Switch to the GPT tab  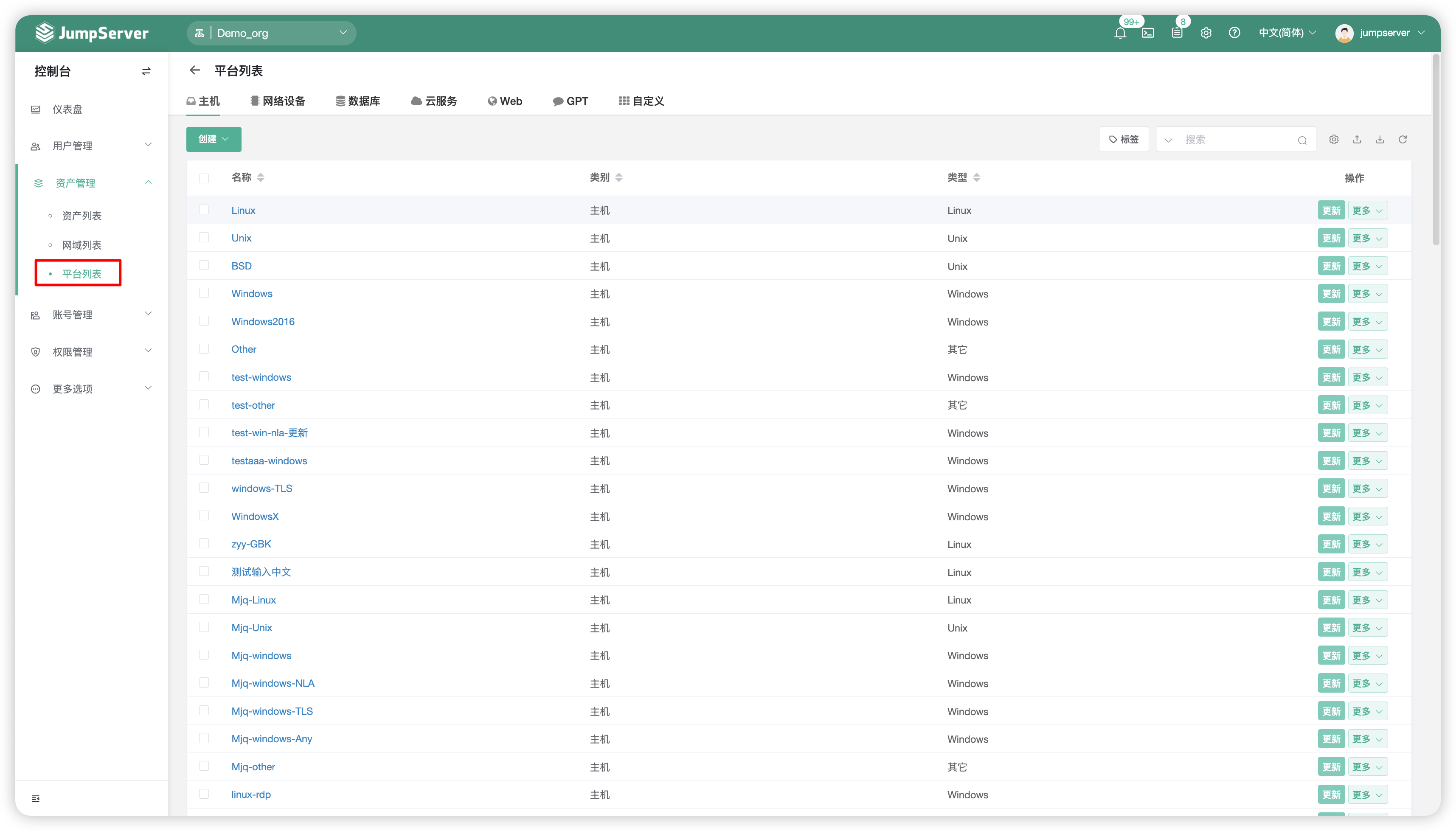(x=570, y=101)
